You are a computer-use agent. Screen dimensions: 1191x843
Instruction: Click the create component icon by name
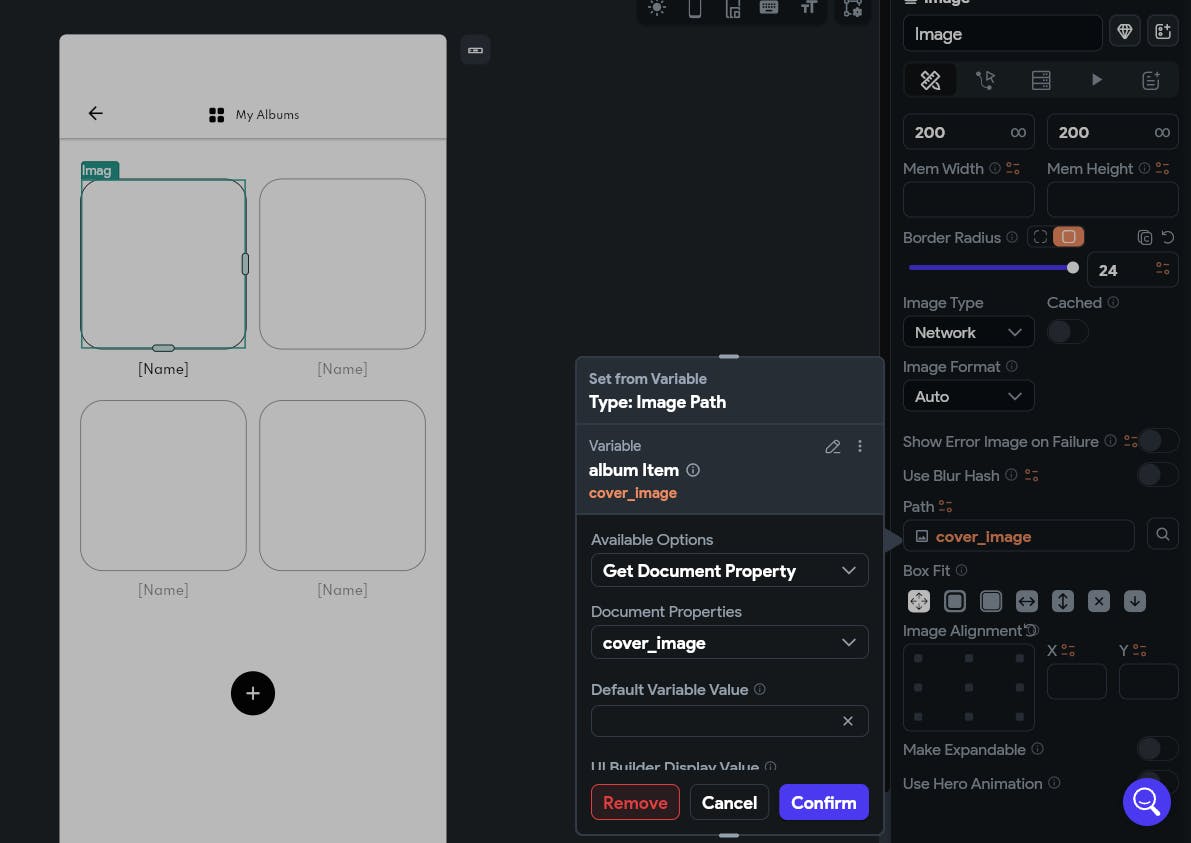(1162, 32)
